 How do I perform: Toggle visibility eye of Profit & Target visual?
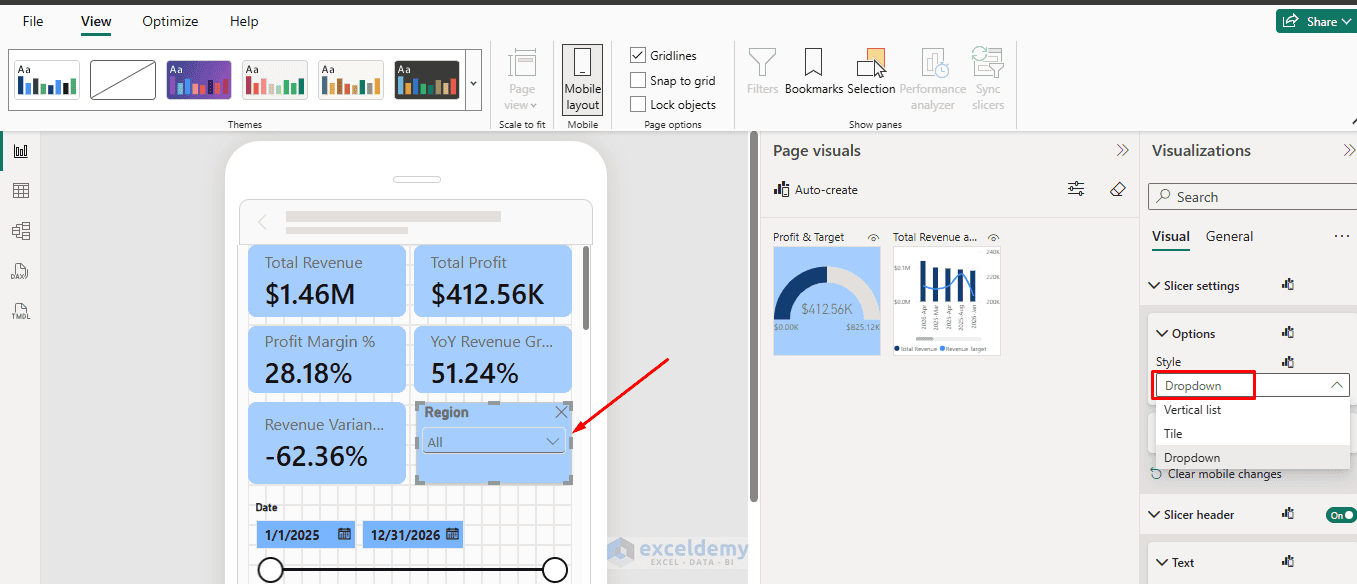coord(873,238)
